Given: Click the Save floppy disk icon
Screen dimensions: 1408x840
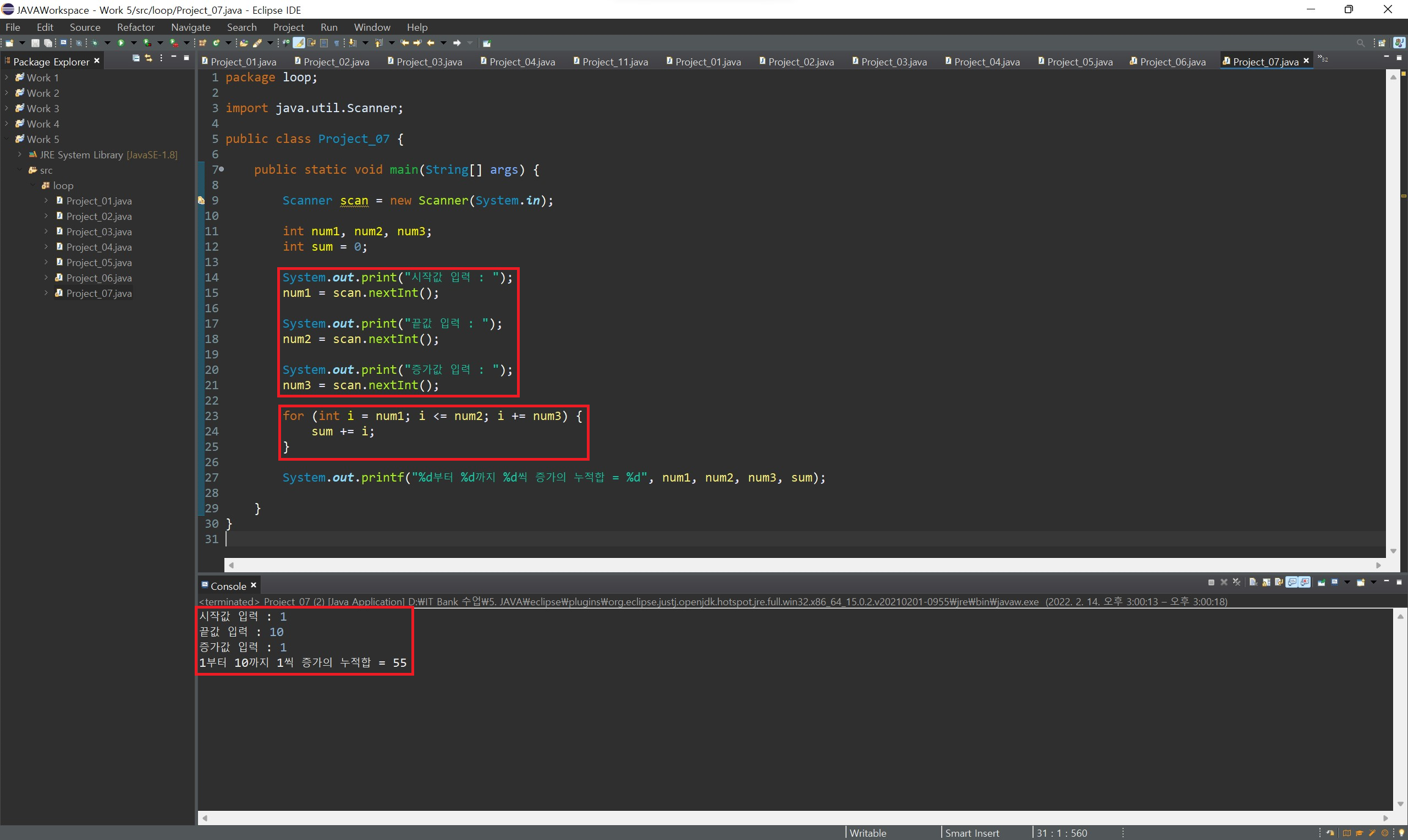Looking at the screenshot, I should tap(35, 43).
